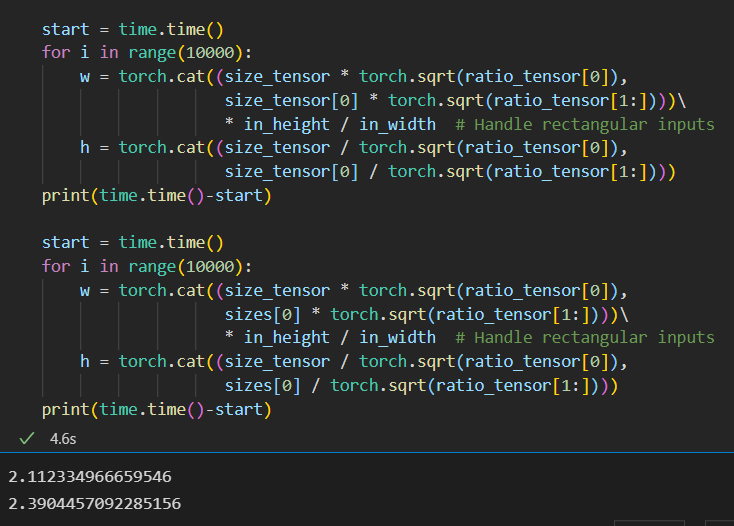The width and height of the screenshot is (734, 526).
Task: Click the blue divider above cell output
Action: pos(367,453)
